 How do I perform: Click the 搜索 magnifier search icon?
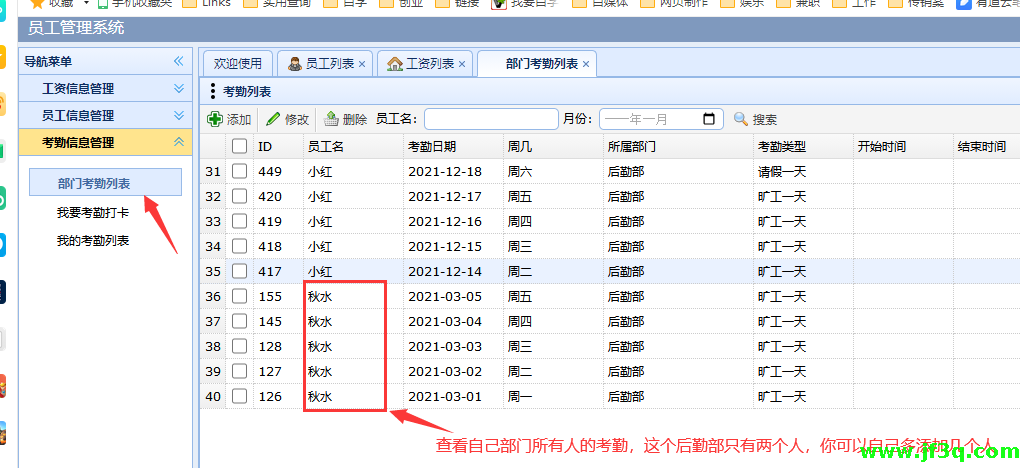[x=741, y=119]
